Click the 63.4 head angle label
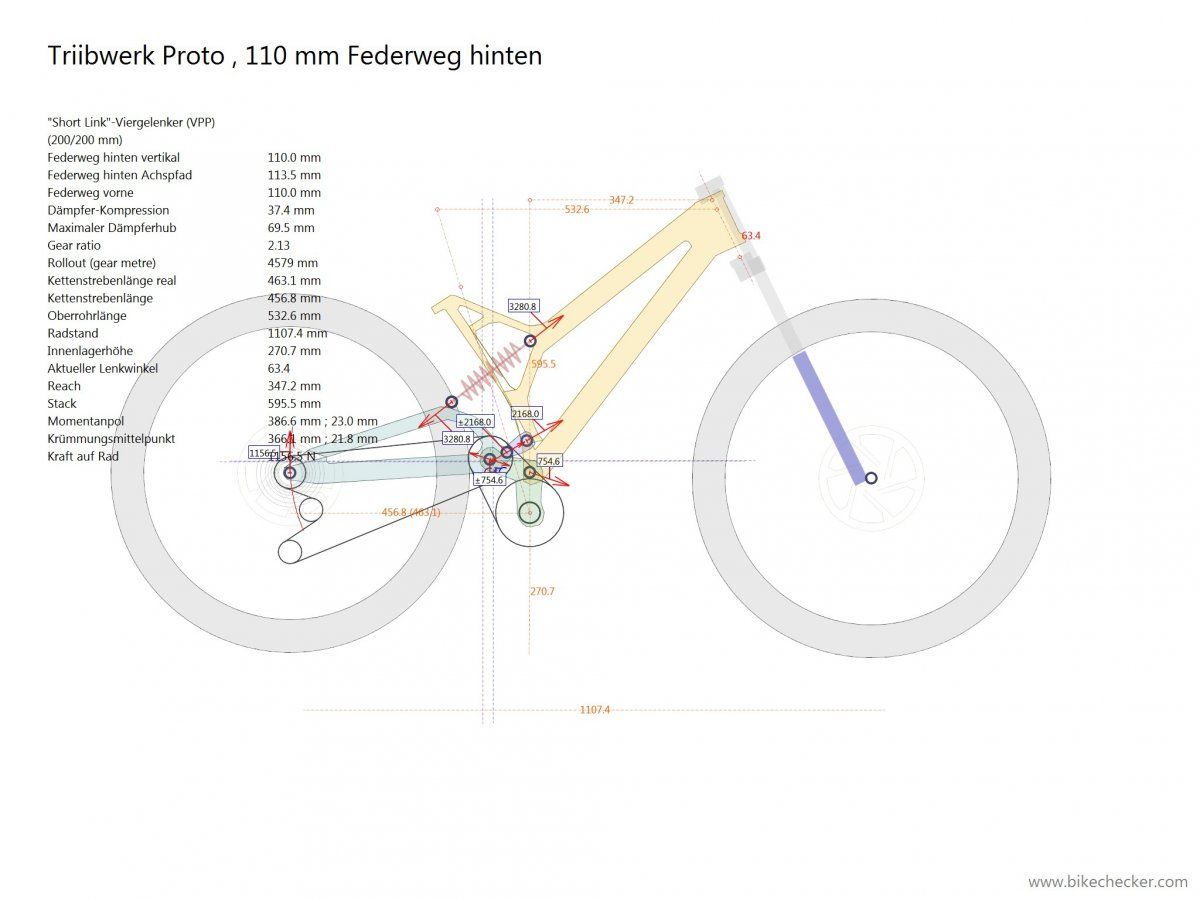Image resolution: width=1200 pixels, height=900 pixels. tap(751, 236)
